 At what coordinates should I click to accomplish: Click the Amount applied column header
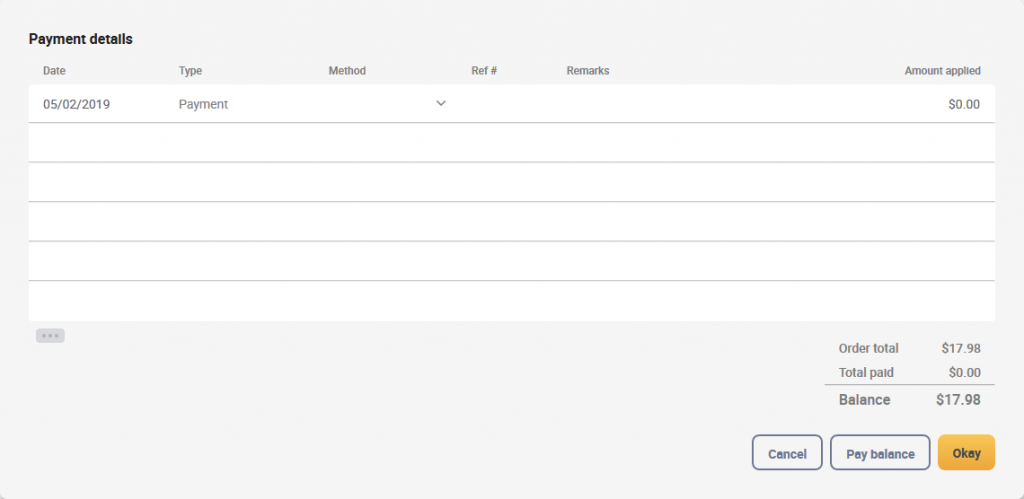click(942, 71)
